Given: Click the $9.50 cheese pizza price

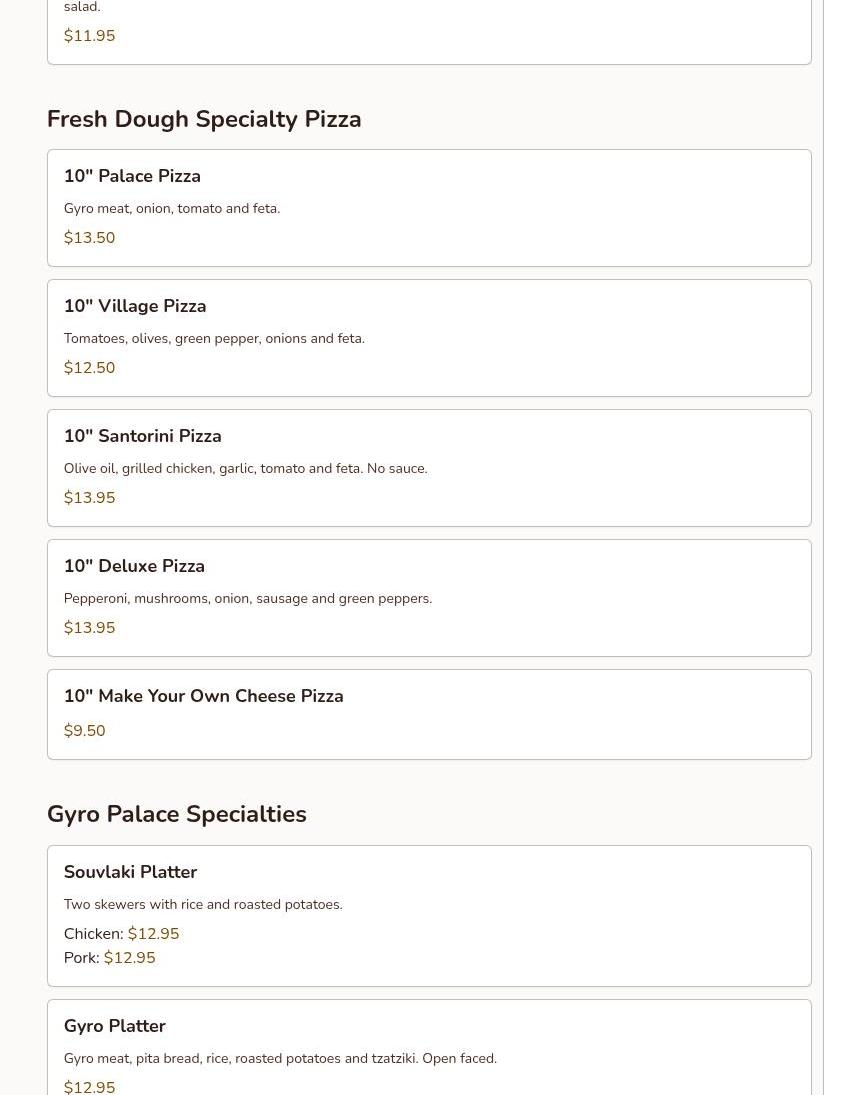Looking at the screenshot, I should pos(84,731).
